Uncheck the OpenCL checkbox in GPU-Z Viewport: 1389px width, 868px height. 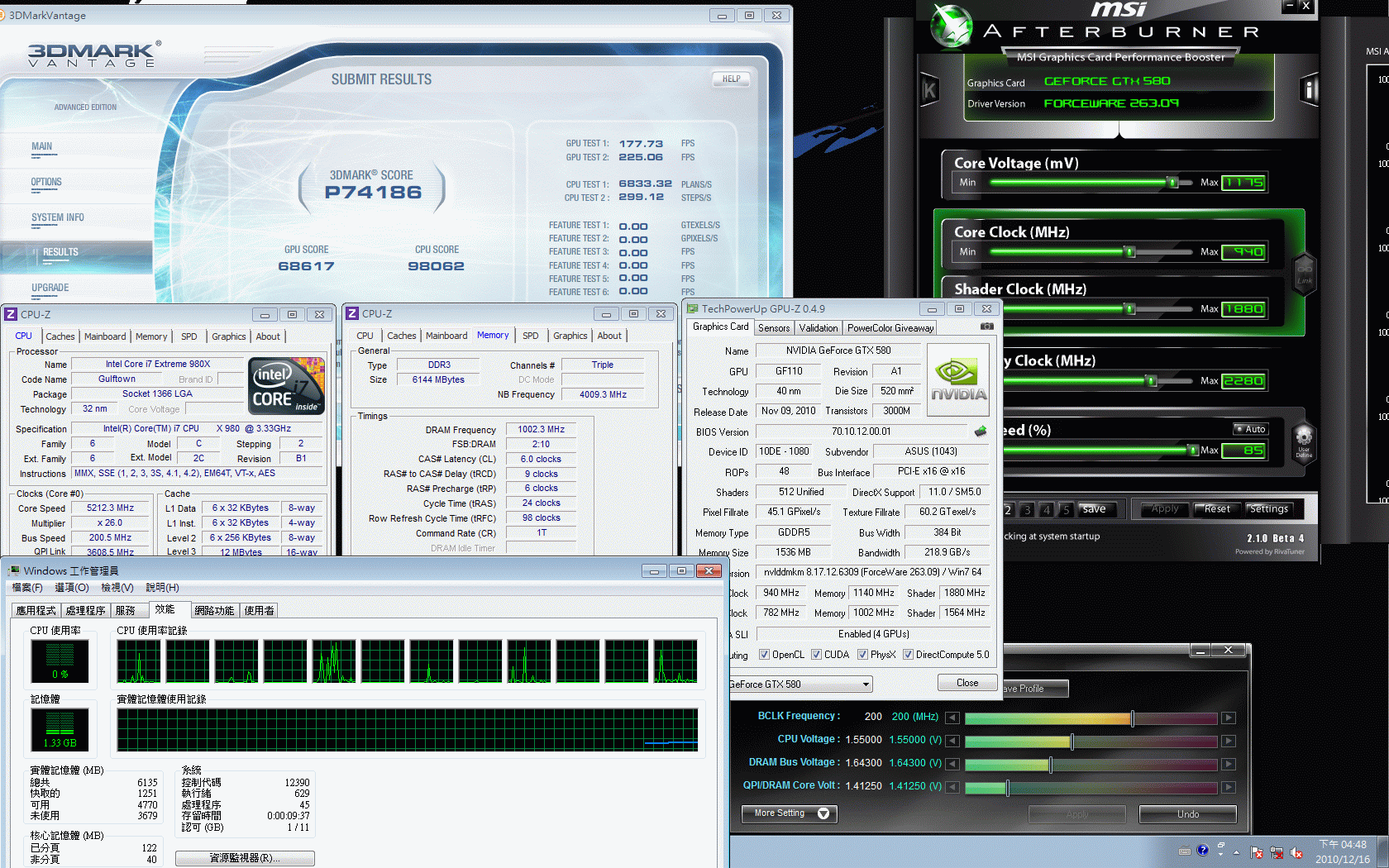point(764,655)
